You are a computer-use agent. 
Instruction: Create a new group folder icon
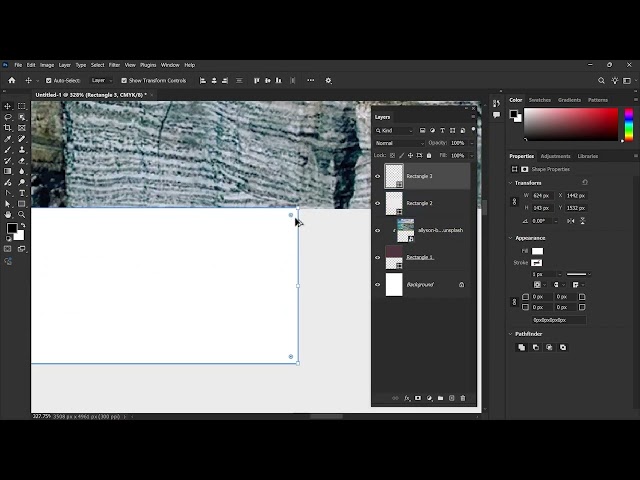[x=440, y=398]
